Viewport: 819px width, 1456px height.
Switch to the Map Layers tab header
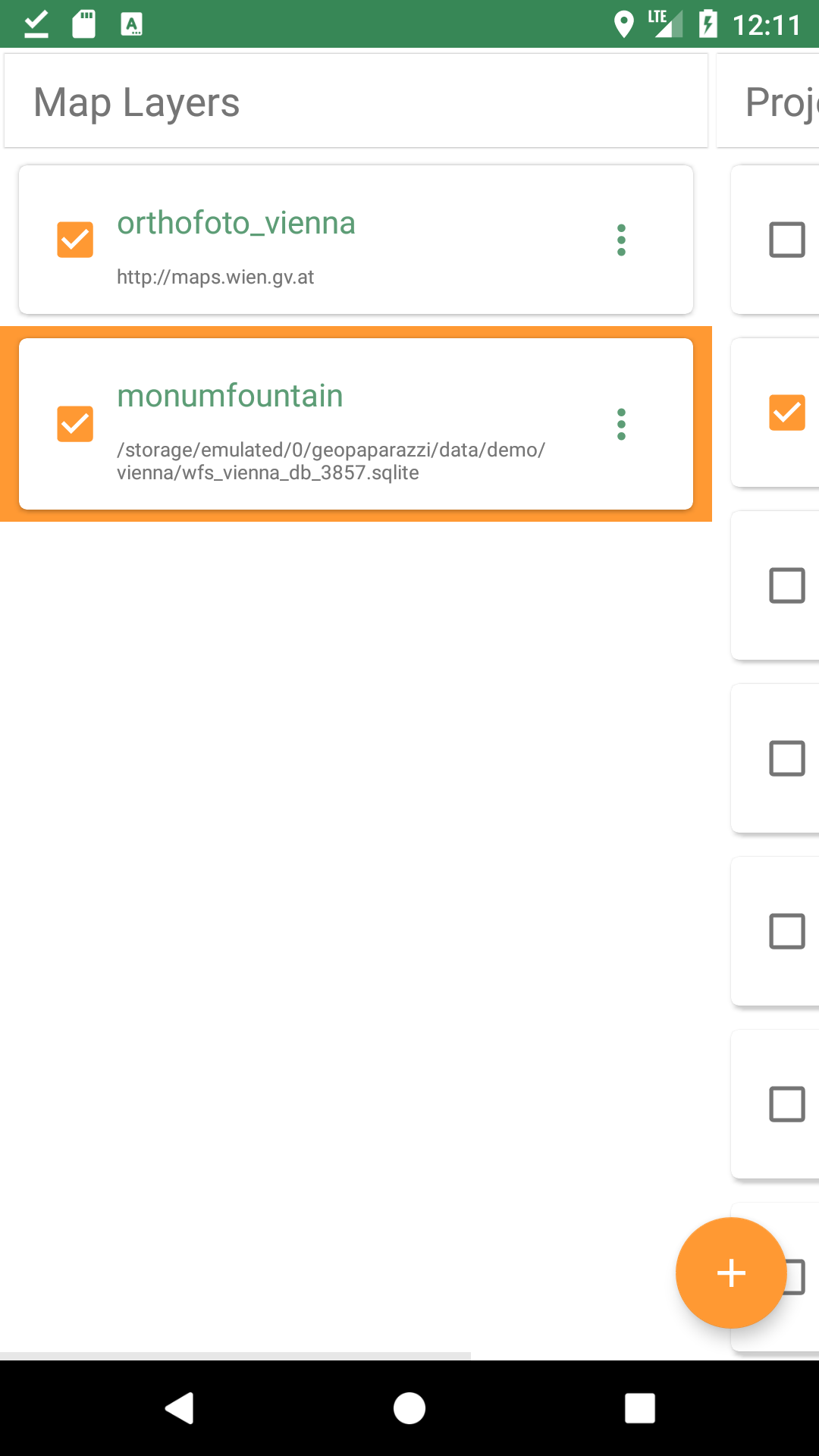pyautogui.click(x=136, y=102)
